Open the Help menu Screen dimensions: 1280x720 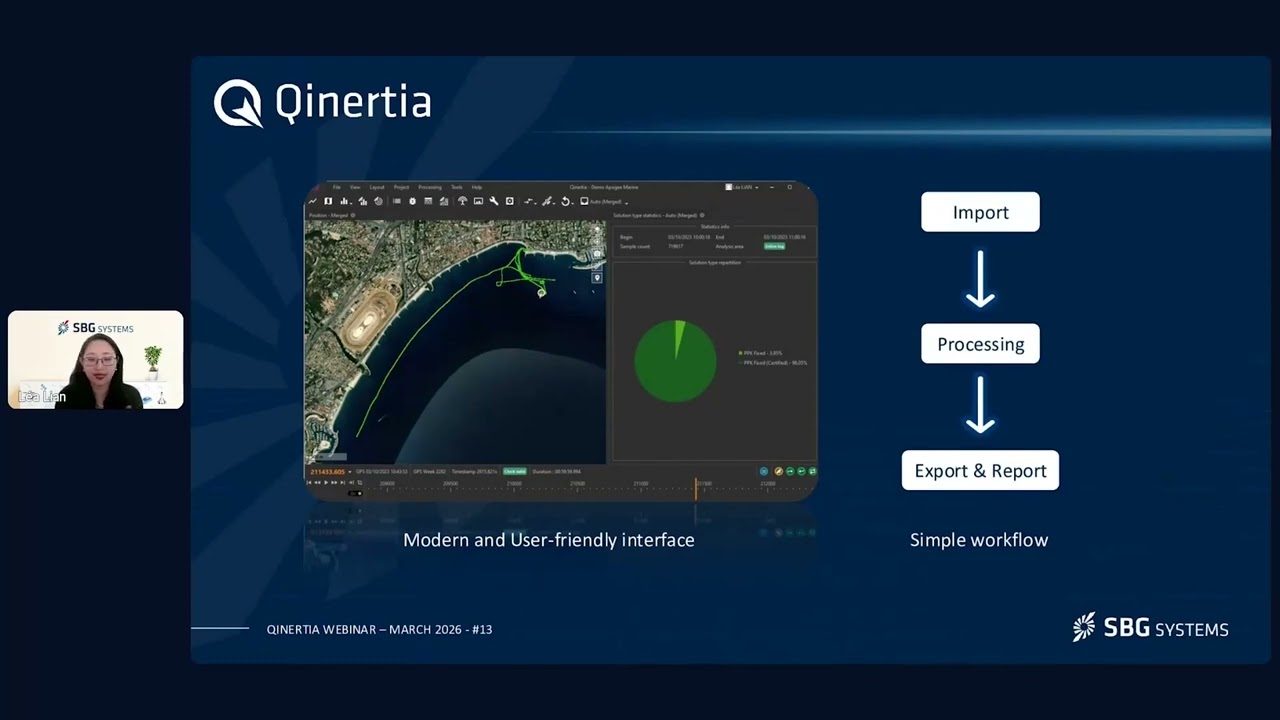coord(477,187)
